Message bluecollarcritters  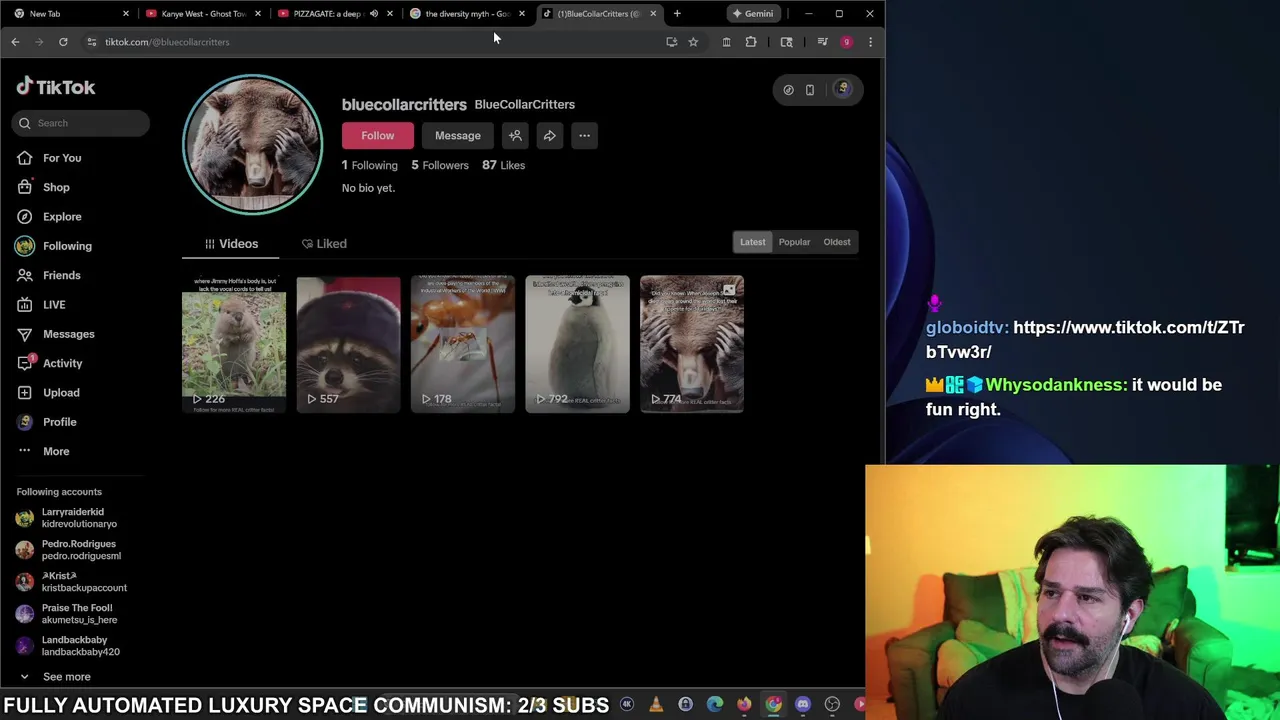(458, 135)
